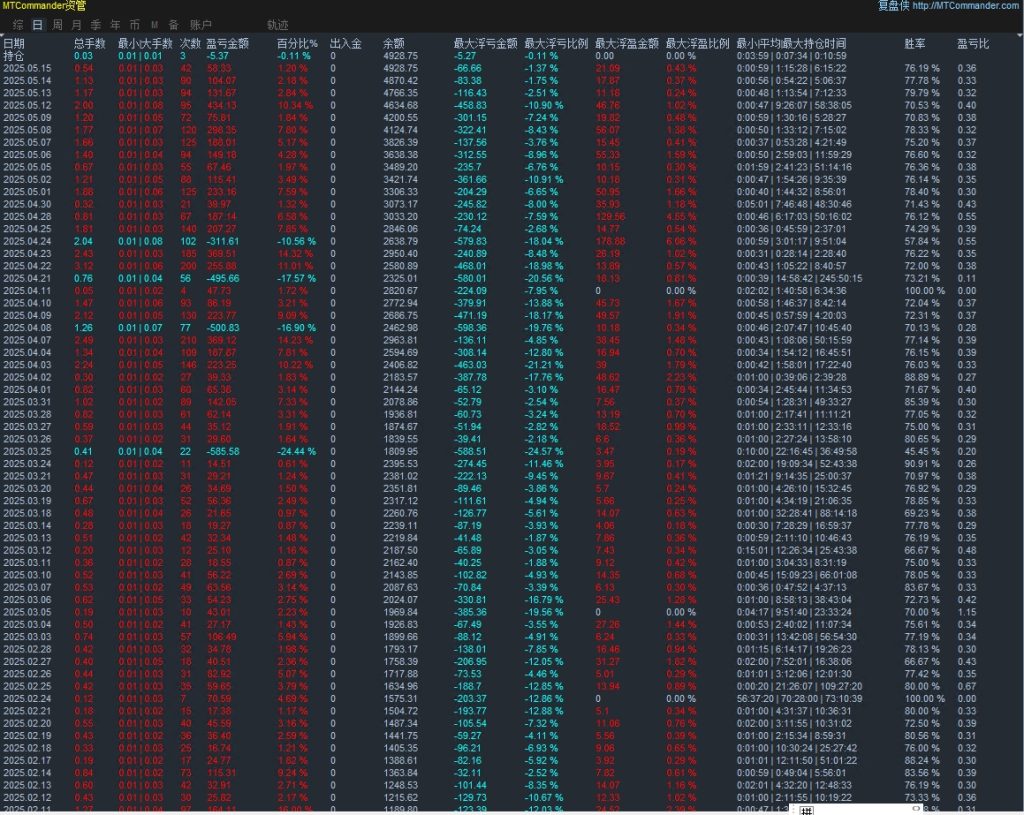Sort by the 日期 date column header
1024x815 pixels.
14,44
